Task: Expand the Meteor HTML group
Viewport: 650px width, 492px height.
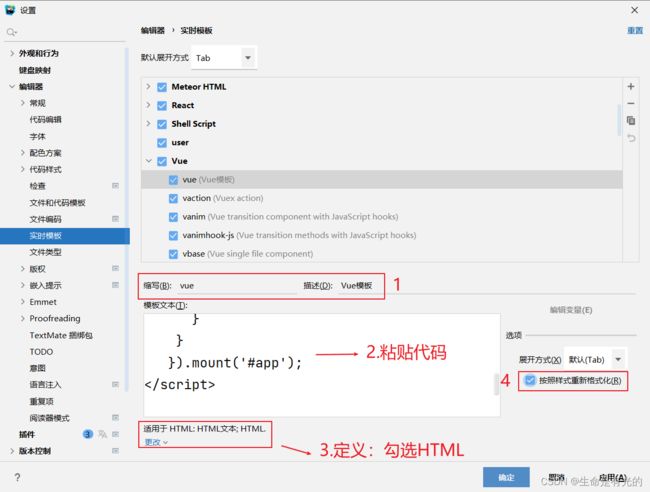Action: point(148,87)
